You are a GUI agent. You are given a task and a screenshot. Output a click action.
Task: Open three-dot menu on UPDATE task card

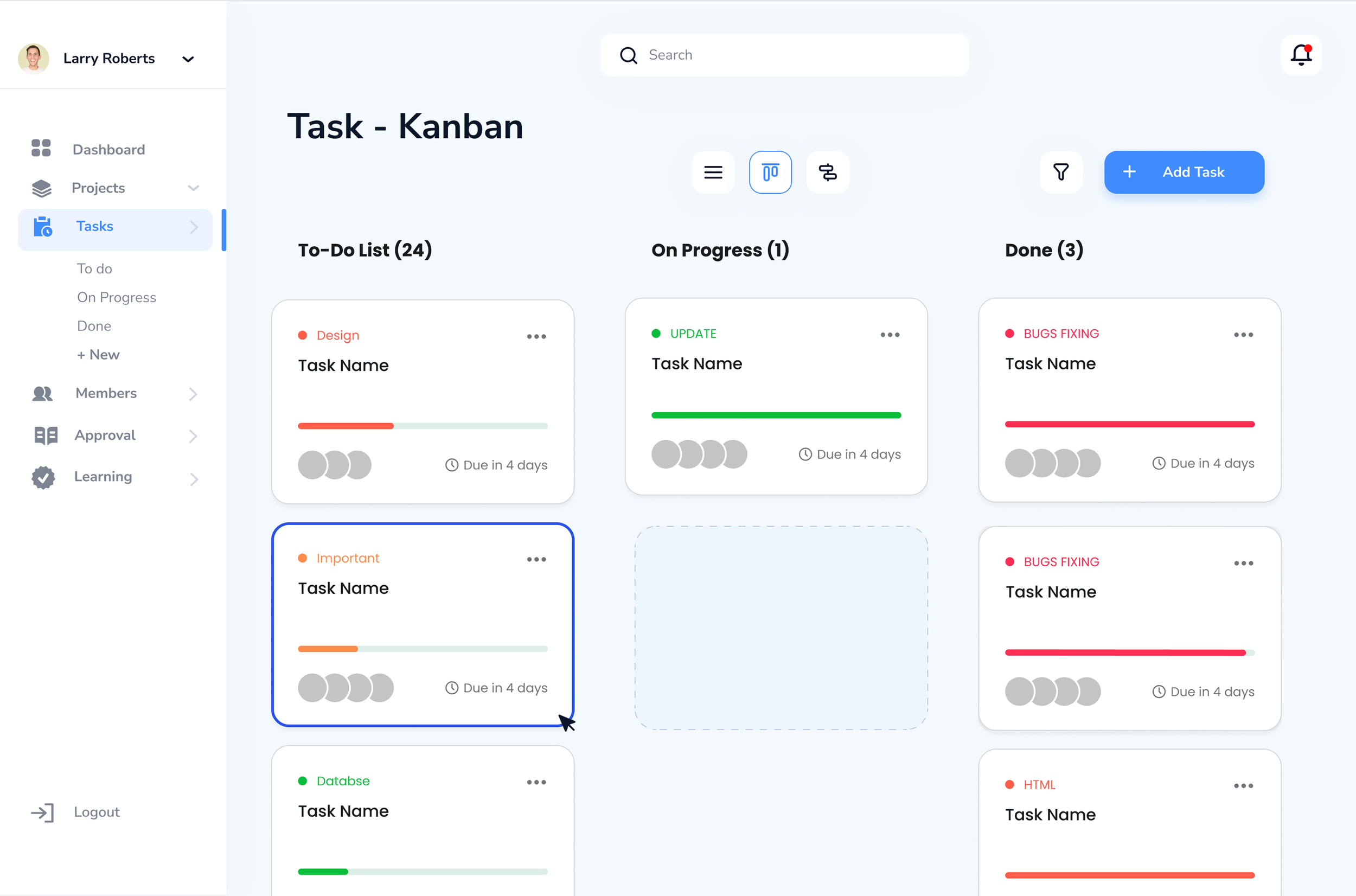point(889,335)
